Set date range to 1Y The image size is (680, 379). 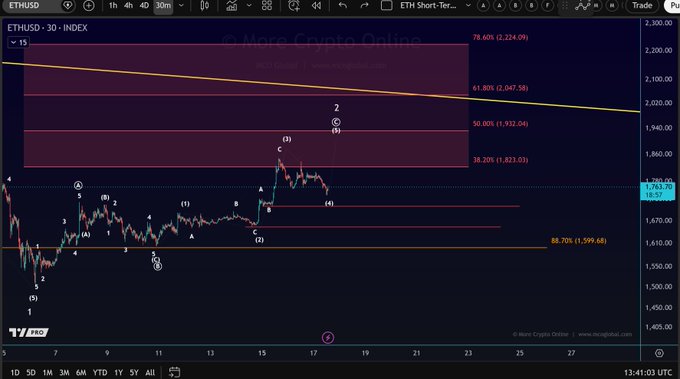118,372
